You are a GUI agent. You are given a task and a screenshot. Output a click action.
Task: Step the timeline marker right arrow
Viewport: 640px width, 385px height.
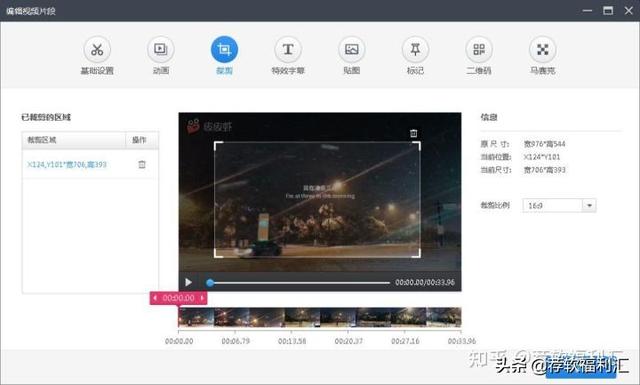pyautogui.click(x=202, y=298)
